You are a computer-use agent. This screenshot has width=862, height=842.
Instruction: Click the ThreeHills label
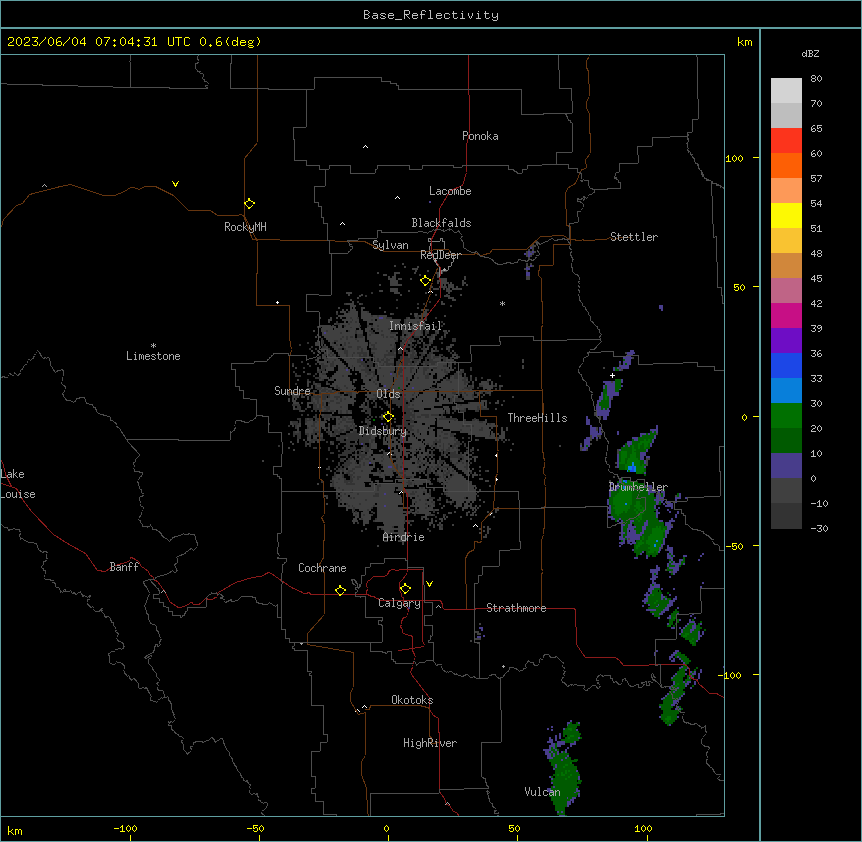[x=538, y=418]
